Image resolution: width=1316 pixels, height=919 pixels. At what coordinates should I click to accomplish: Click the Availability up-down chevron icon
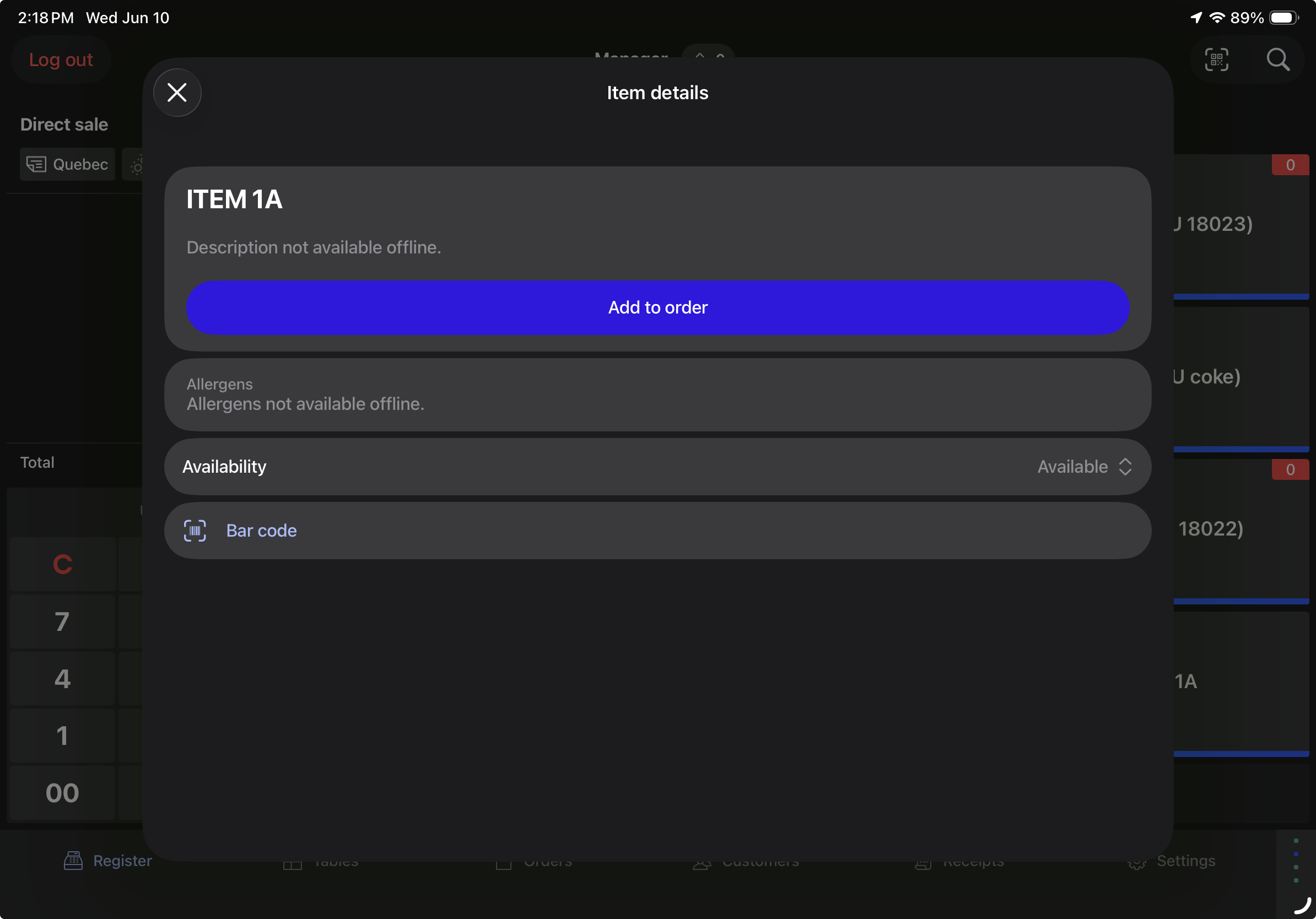tap(1125, 466)
